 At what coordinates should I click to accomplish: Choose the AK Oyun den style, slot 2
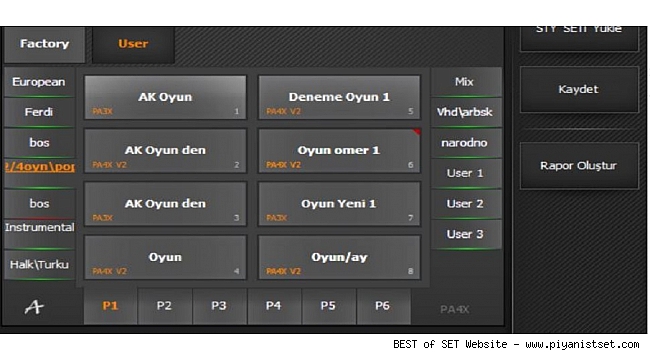pos(165,151)
